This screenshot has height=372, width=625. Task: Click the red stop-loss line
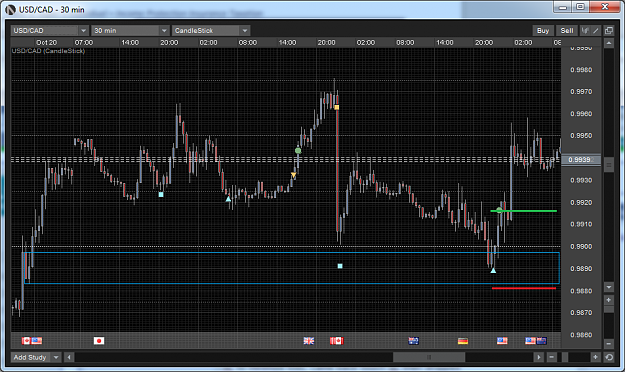pos(524,288)
